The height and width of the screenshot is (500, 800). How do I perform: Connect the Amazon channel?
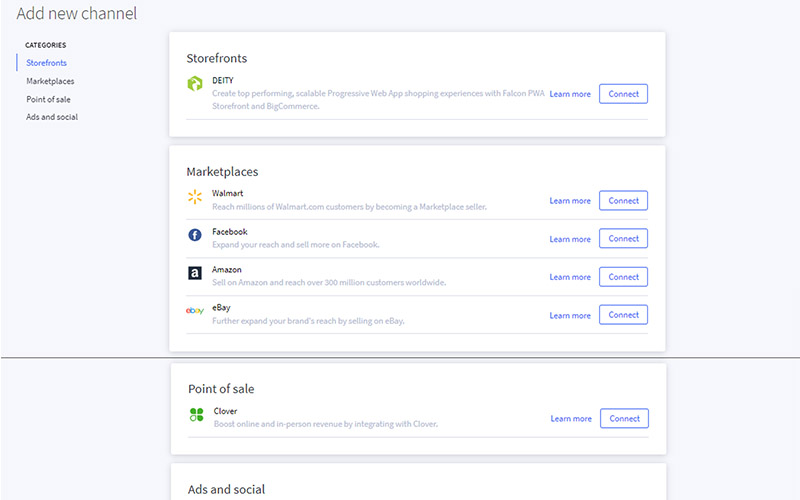tap(623, 277)
